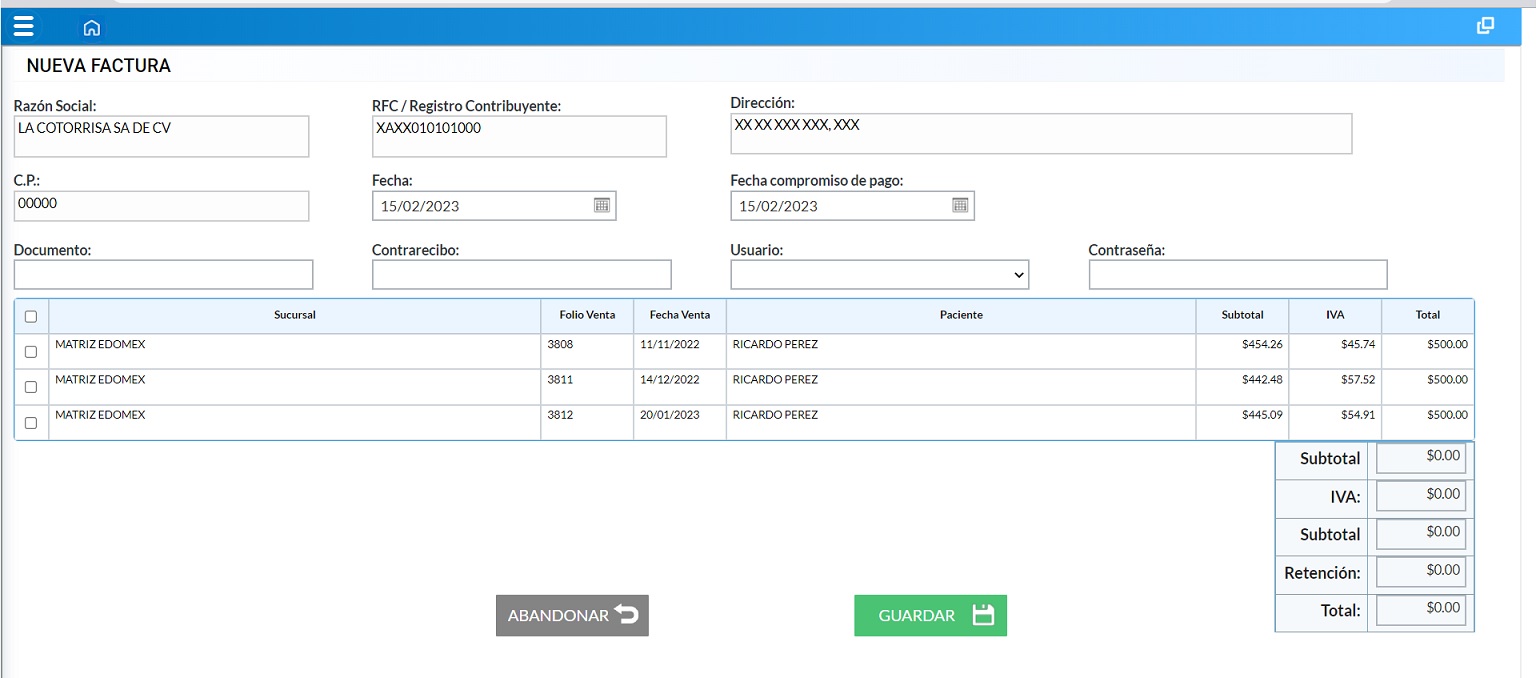Check the row for Folio Venta 3812
1540x678 pixels.
[31, 423]
